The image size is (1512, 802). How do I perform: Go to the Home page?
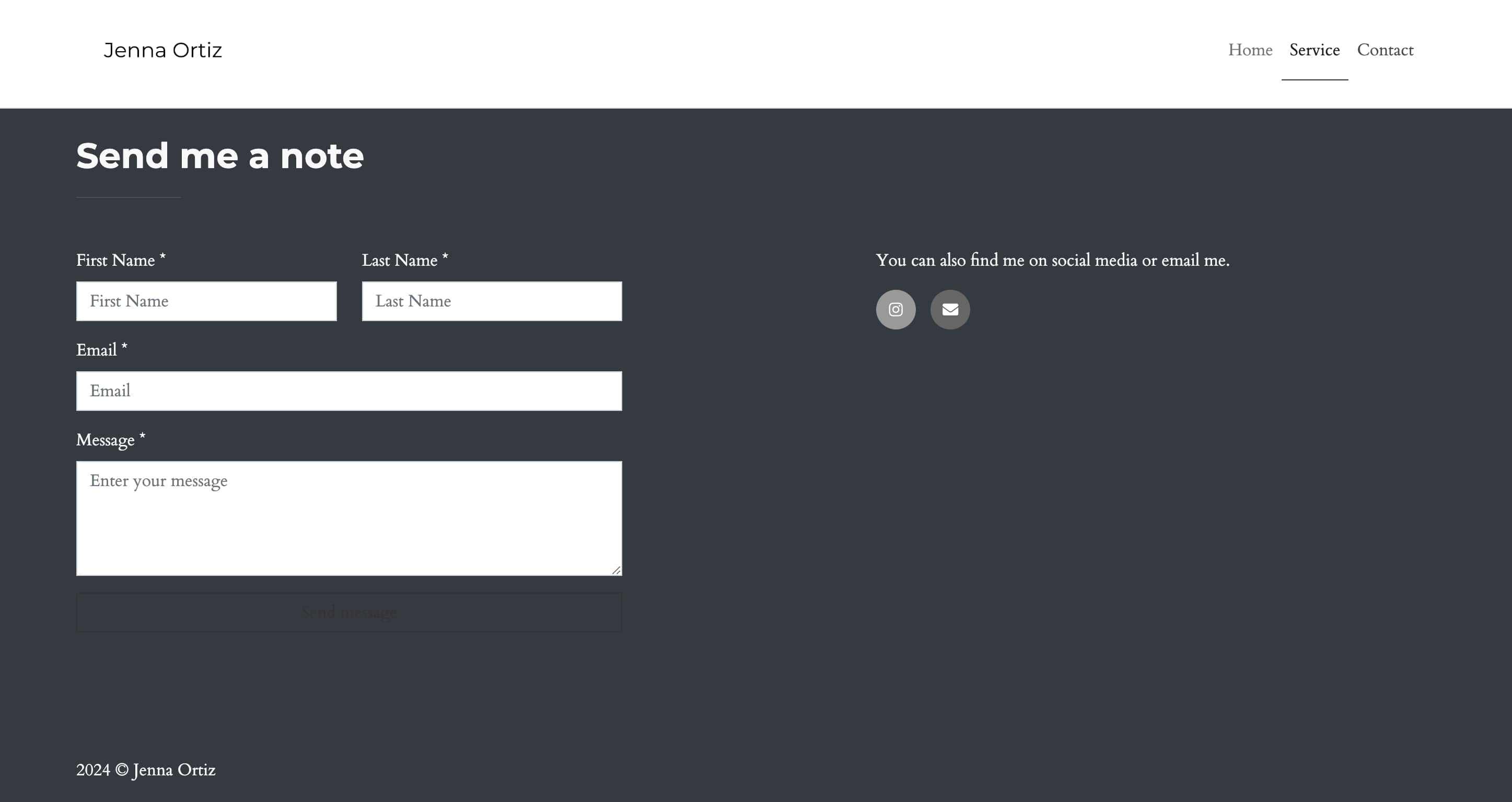click(x=1250, y=51)
